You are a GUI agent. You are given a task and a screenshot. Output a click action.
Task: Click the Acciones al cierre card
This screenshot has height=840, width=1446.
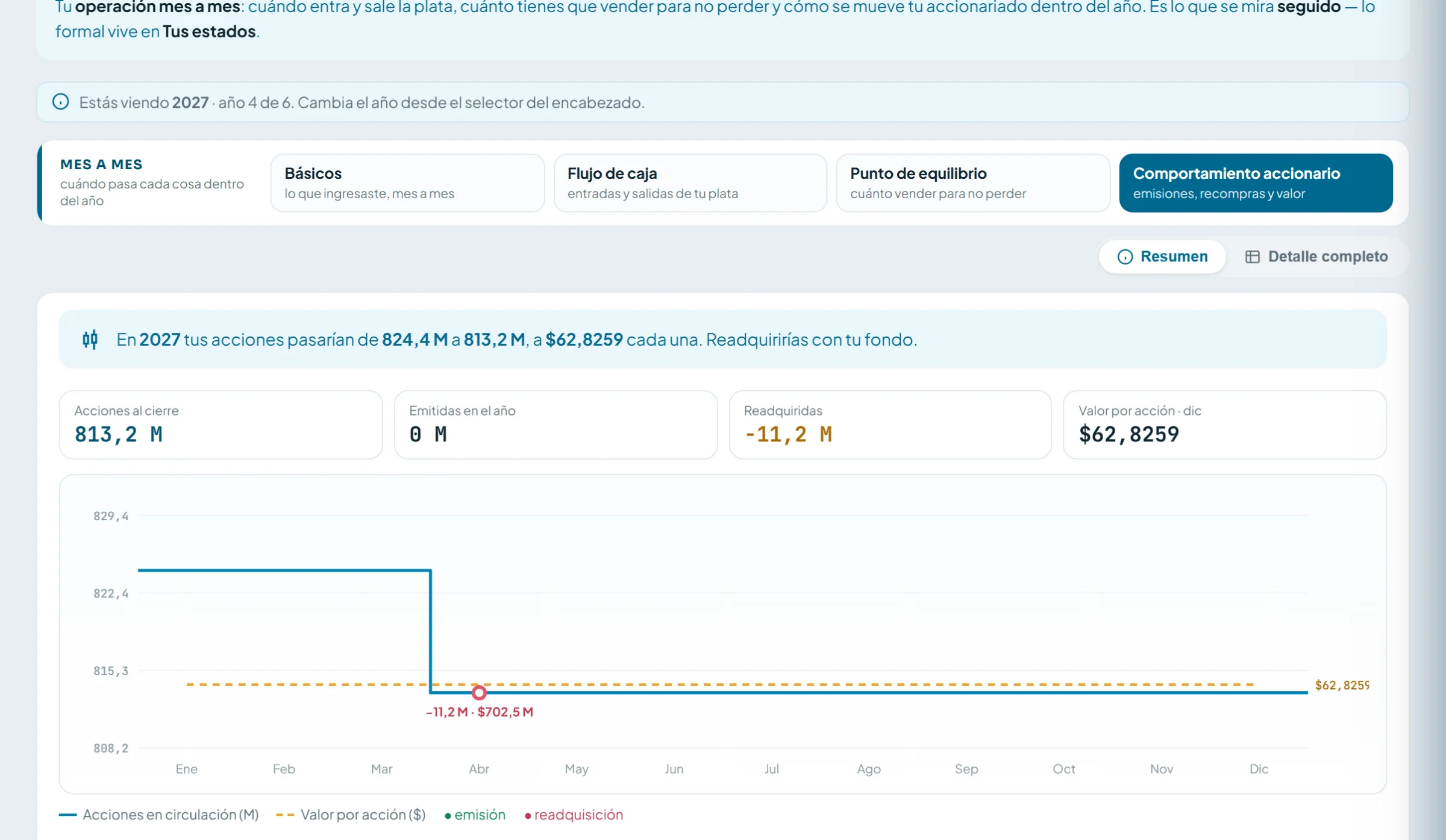(221, 425)
